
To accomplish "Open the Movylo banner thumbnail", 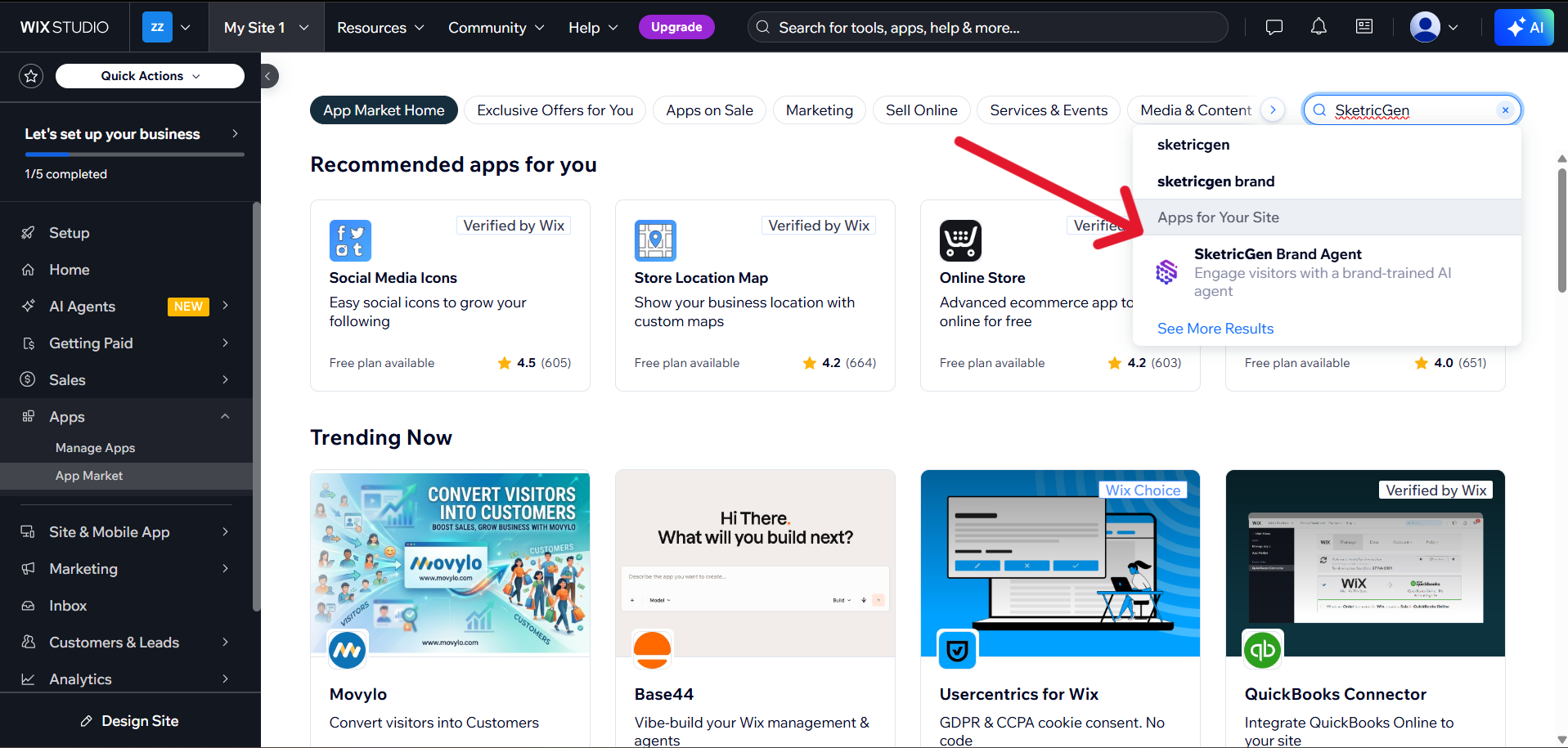I will coord(450,563).
